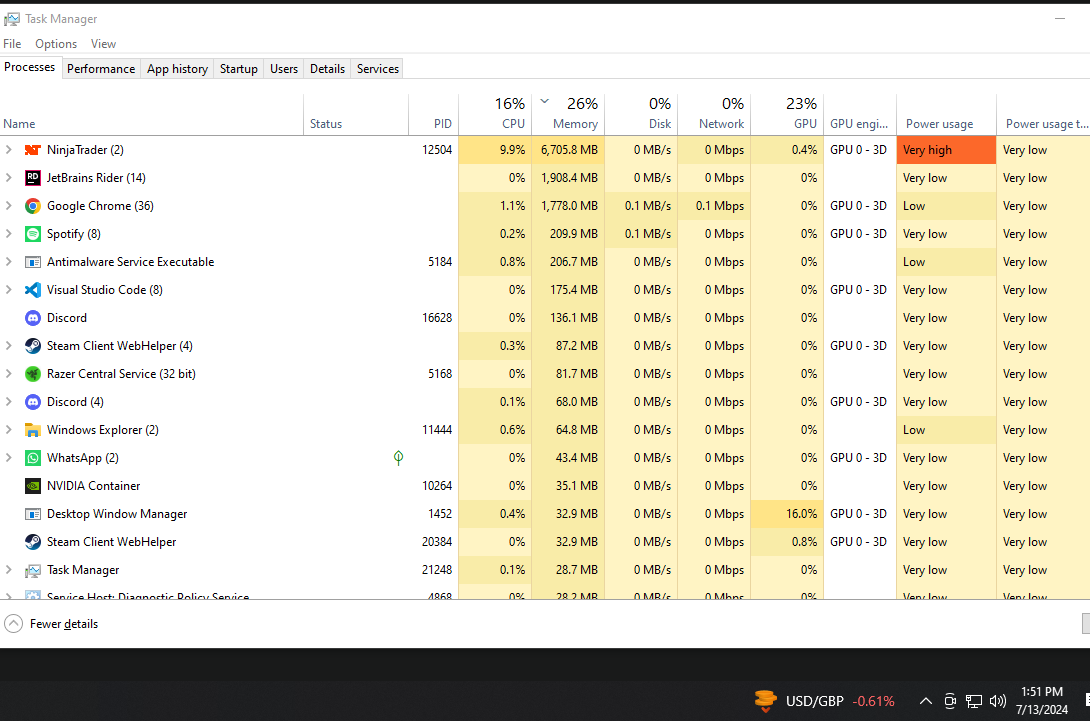Image resolution: width=1090 pixels, height=721 pixels.
Task: Select the NinjaTrader process icon
Action: click(33, 150)
